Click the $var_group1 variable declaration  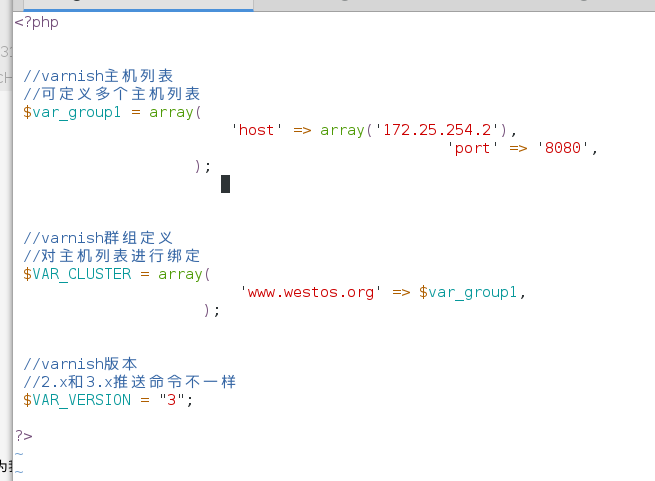click(x=72, y=112)
